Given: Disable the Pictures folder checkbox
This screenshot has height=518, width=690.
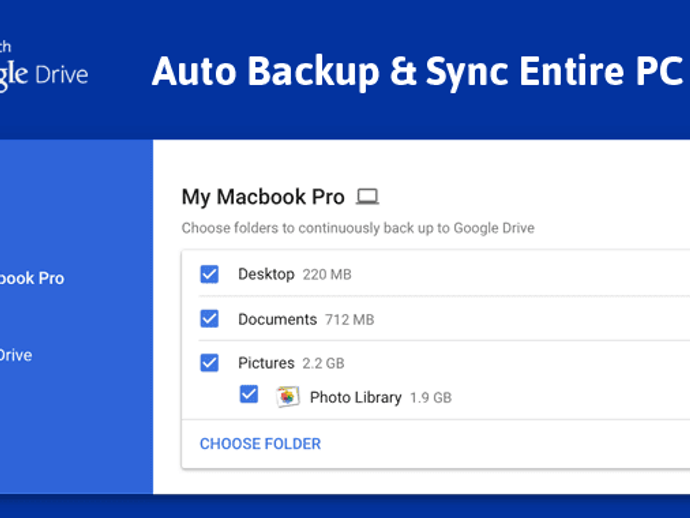Looking at the screenshot, I should (209, 362).
